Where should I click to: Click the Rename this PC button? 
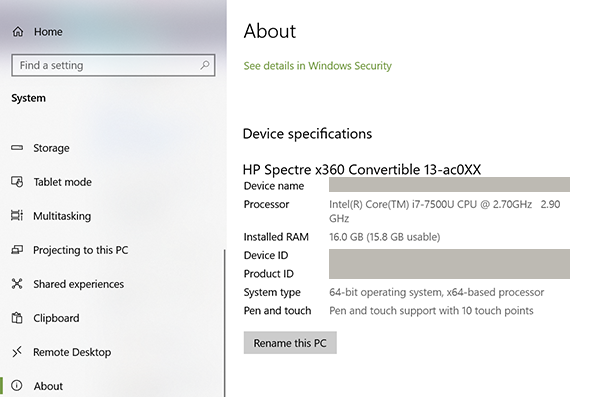coord(290,343)
